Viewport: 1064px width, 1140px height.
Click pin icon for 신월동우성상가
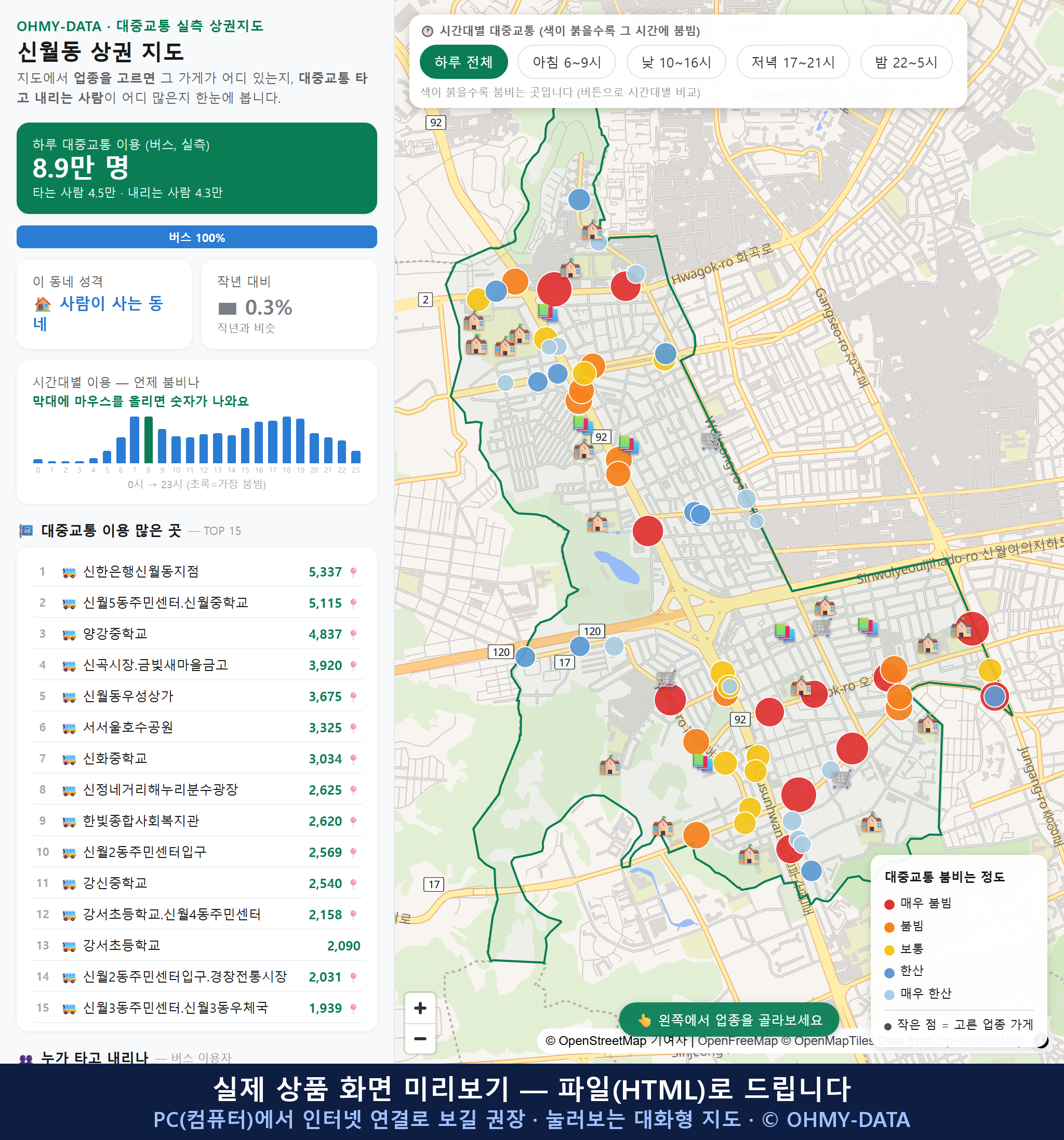[x=353, y=697]
